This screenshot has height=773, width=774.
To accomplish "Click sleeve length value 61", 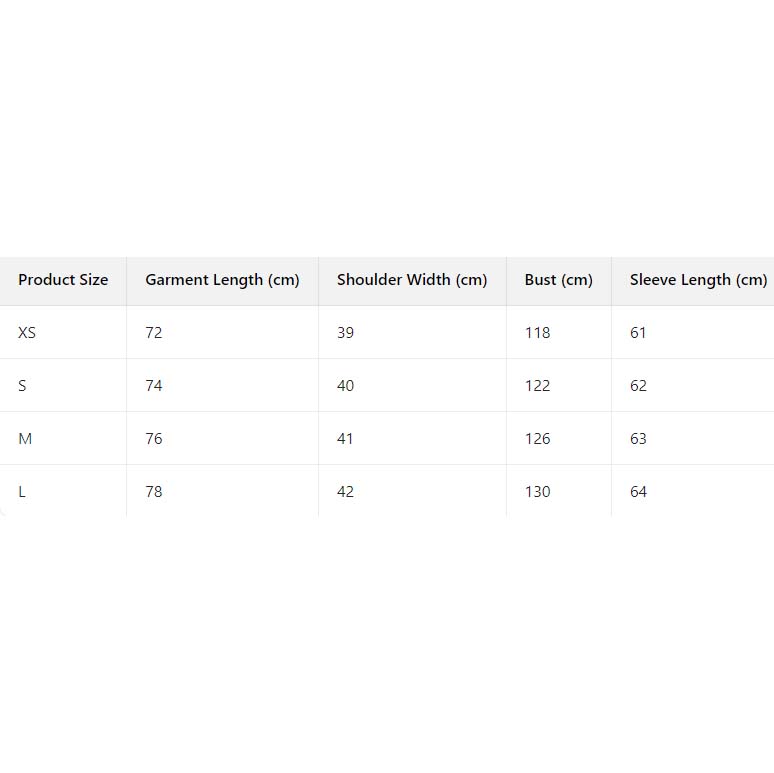I will pos(639,333).
